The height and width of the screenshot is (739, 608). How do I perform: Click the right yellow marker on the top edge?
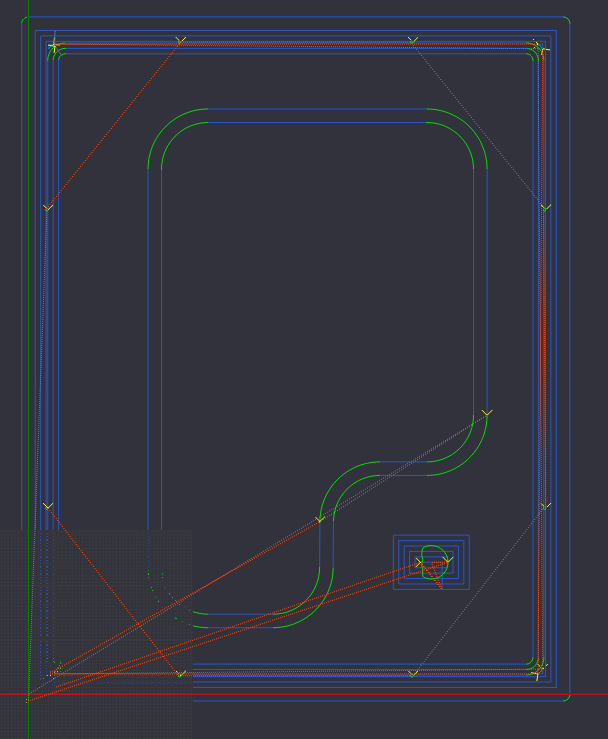coord(413,40)
